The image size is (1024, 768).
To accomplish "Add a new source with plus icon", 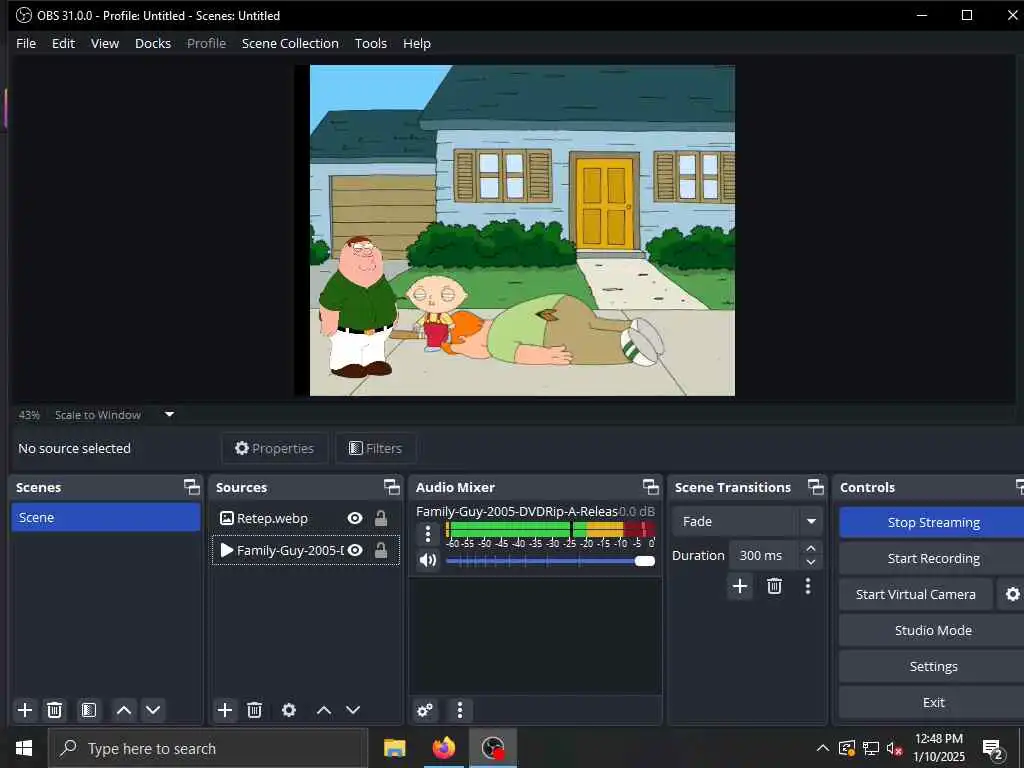I will point(225,710).
